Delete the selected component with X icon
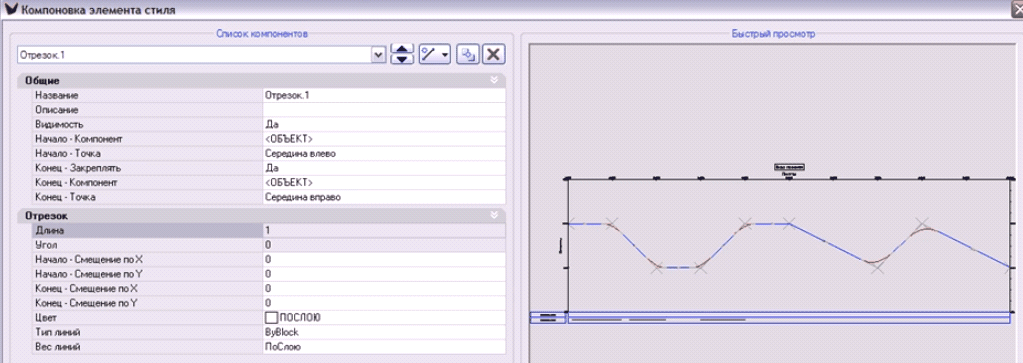Viewport: 1023px width, 363px height. click(493, 55)
